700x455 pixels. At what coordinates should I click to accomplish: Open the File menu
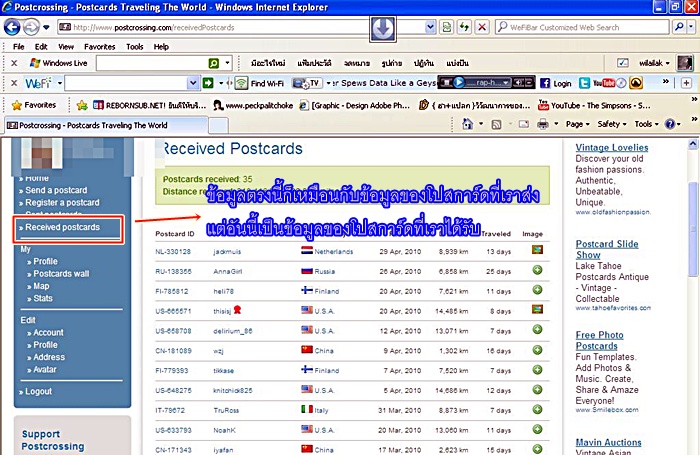[19, 46]
